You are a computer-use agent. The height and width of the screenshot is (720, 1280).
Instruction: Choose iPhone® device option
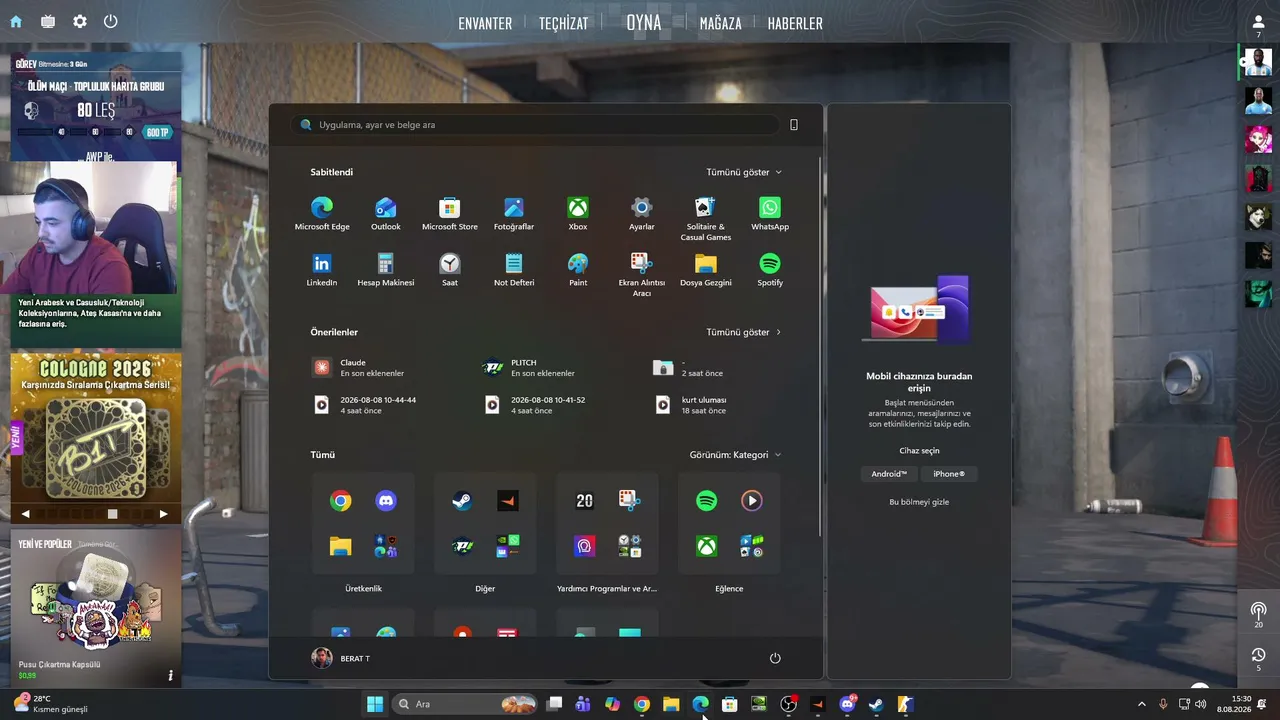pyautogui.click(x=949, y=474)
